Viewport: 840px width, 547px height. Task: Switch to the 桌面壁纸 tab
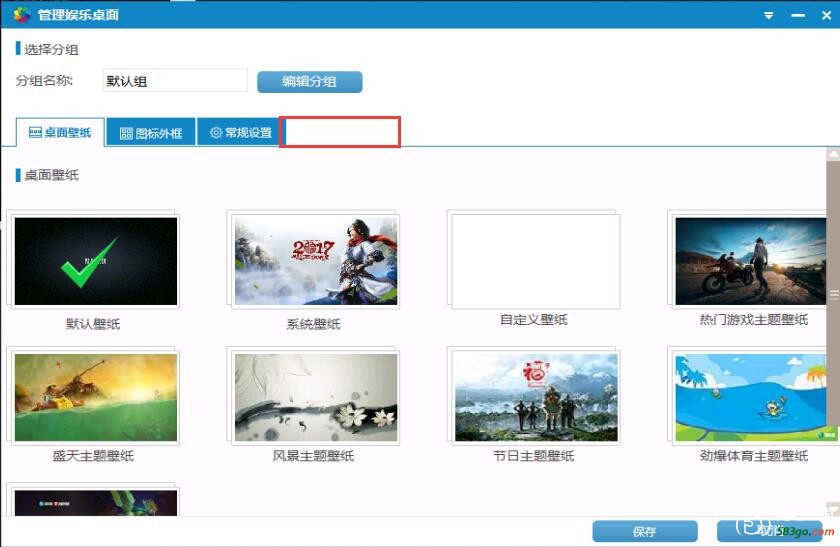[60, 132]
